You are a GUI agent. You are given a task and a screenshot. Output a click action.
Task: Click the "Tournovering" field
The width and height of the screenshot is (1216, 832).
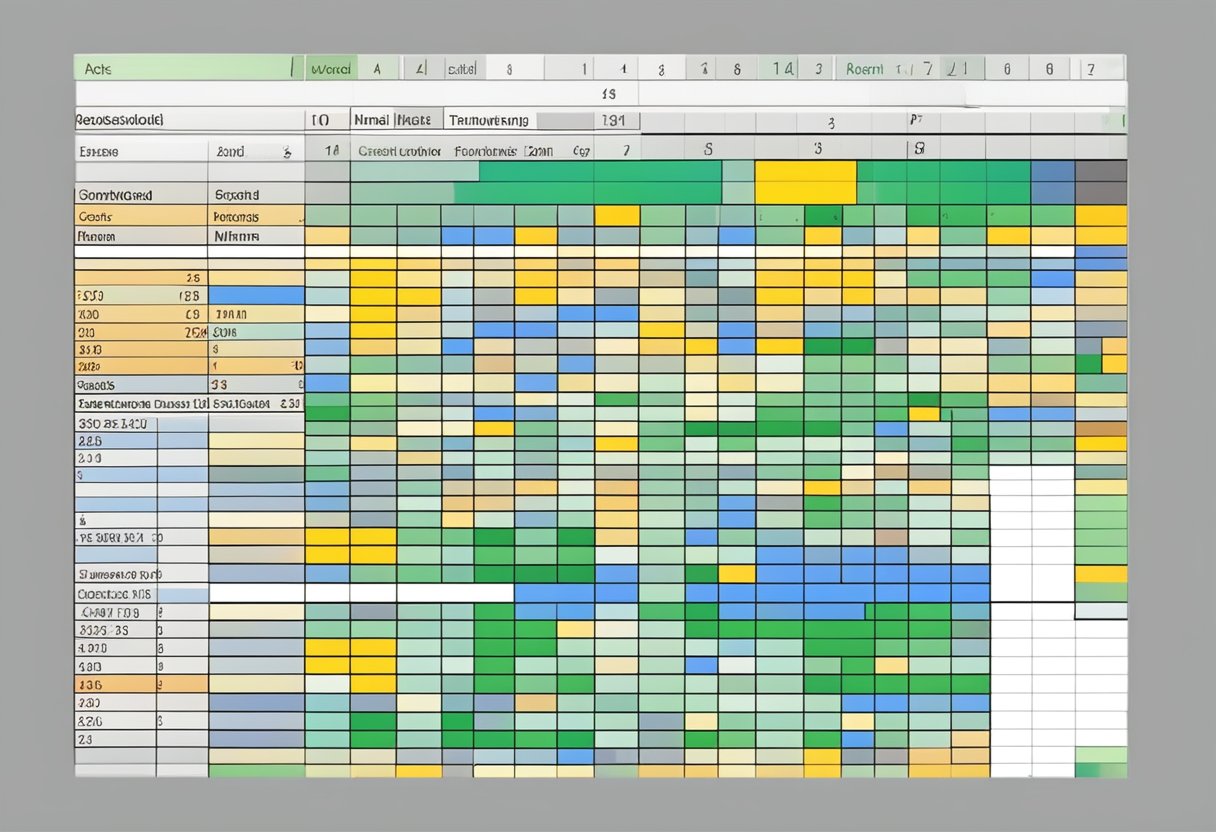pos(489,120)
